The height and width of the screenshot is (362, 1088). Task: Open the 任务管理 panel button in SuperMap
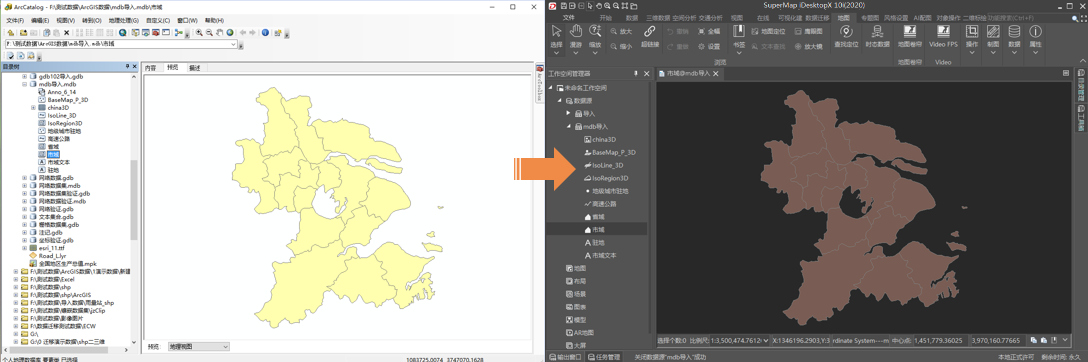604,357
